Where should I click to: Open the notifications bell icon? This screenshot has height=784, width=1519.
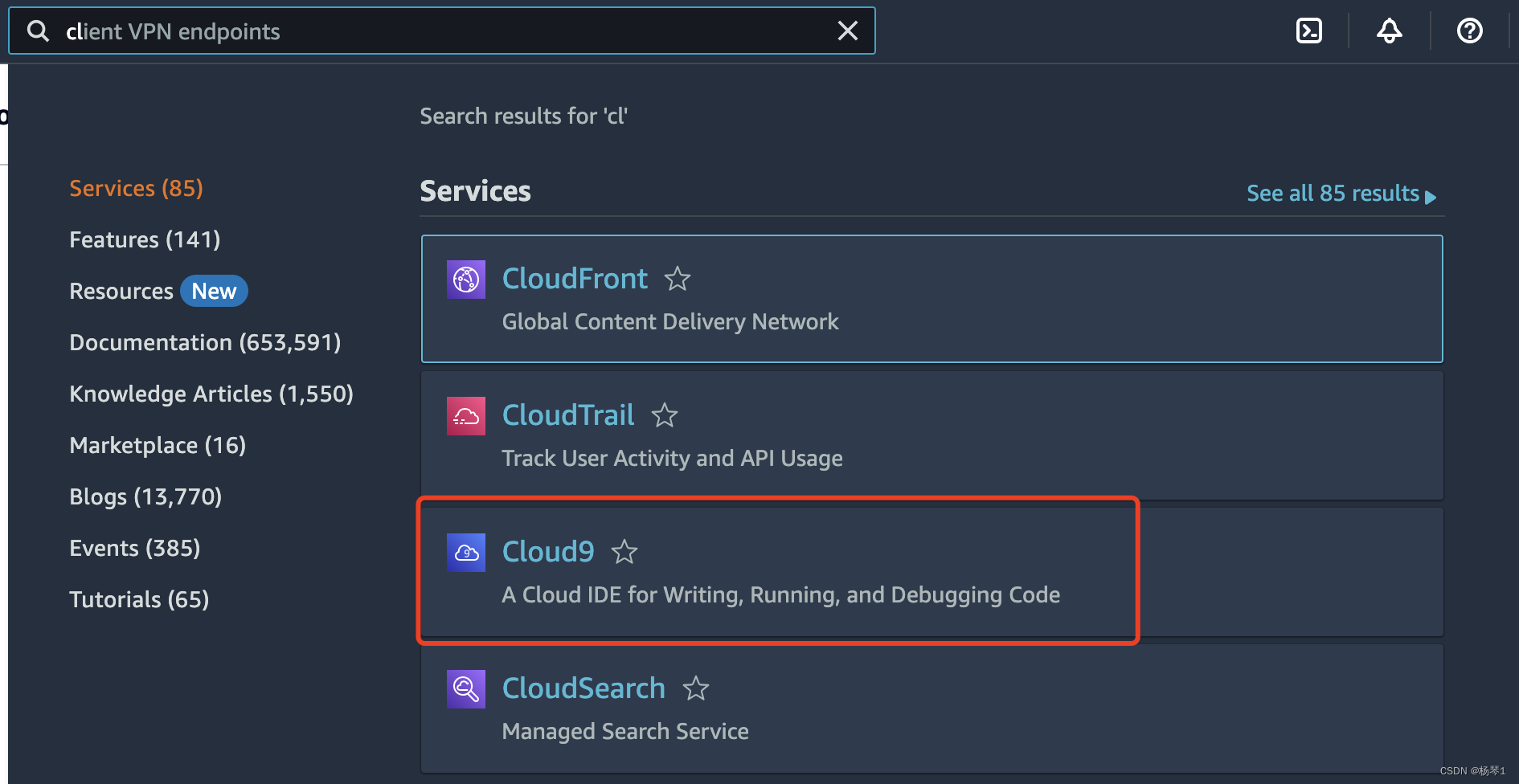[1390, 31]
